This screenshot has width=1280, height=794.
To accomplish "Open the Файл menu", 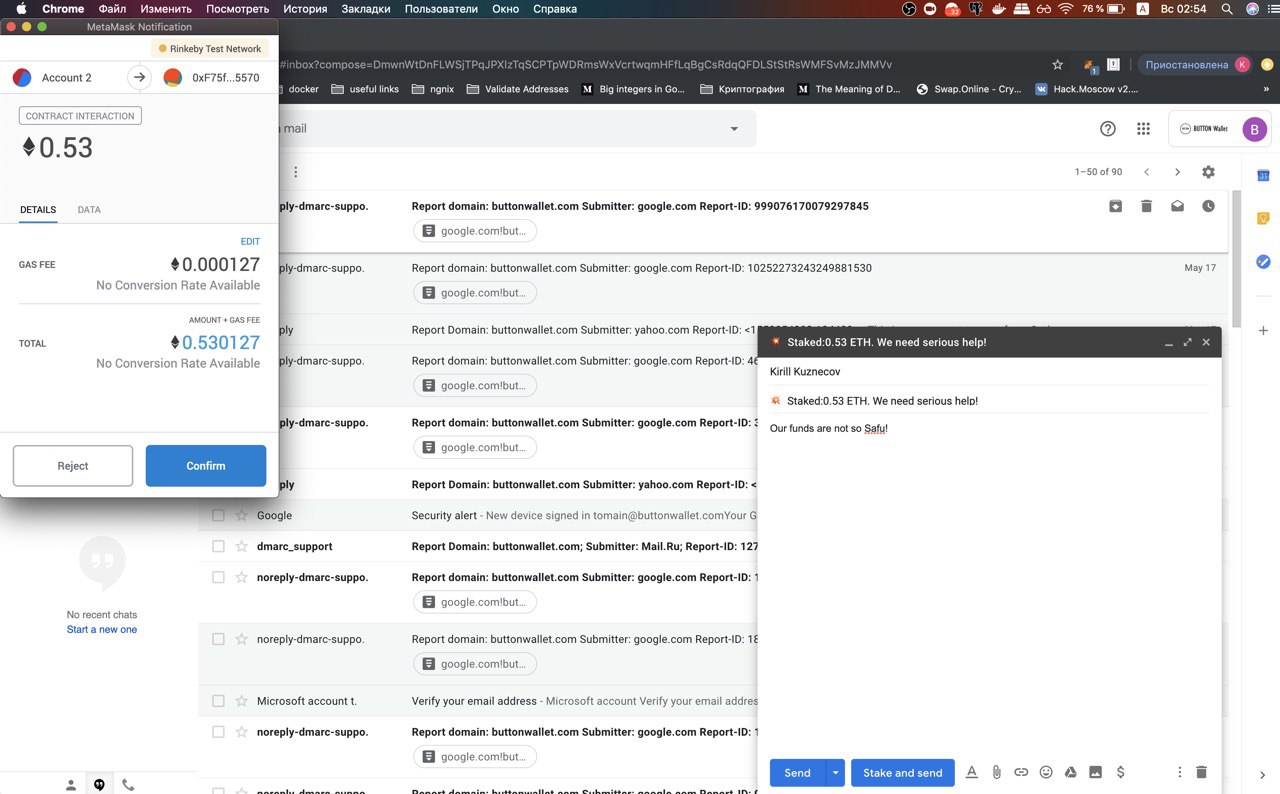I will pyautogui.click(x=112, y=9).
